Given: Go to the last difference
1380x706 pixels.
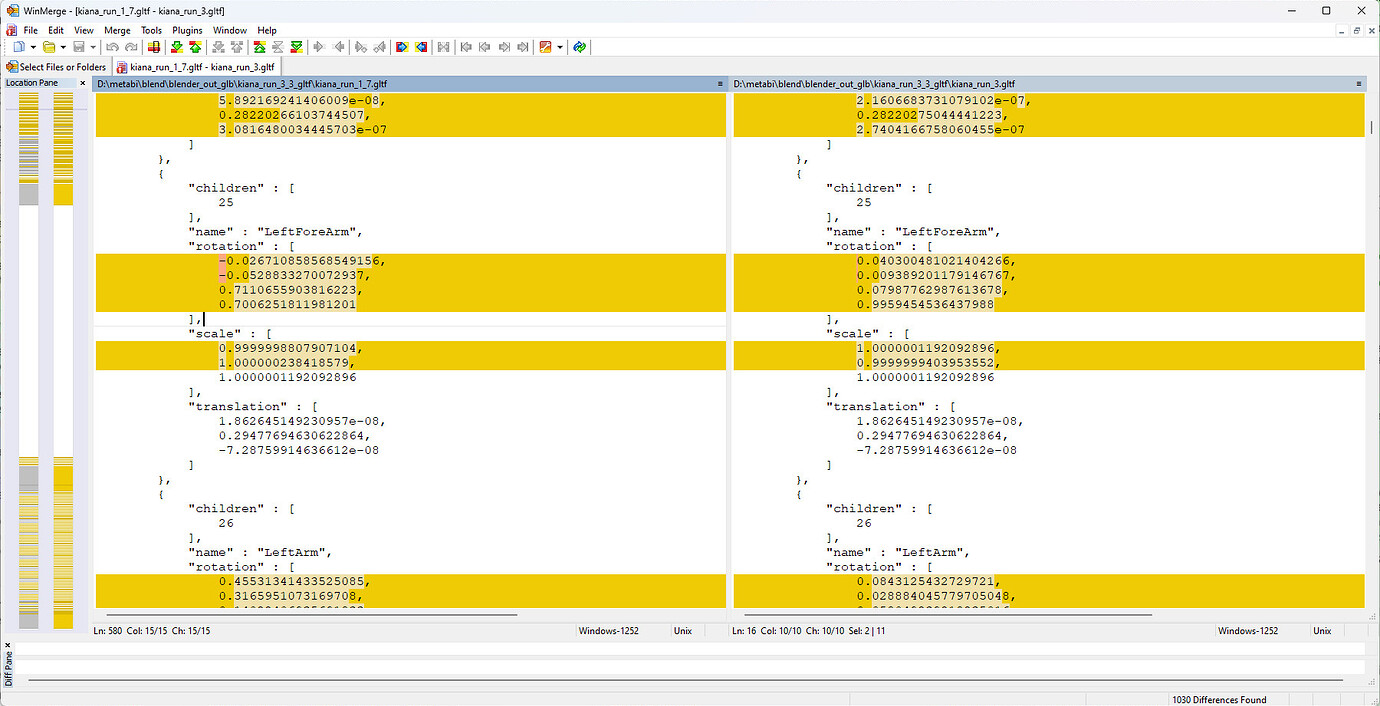Looking at the screenshot, I should 297,47.
